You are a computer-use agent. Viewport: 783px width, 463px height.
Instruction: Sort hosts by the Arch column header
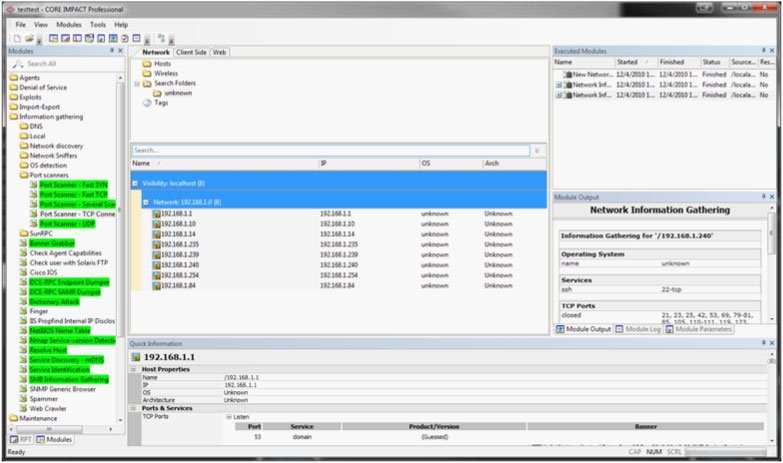(x=514, y=163)
